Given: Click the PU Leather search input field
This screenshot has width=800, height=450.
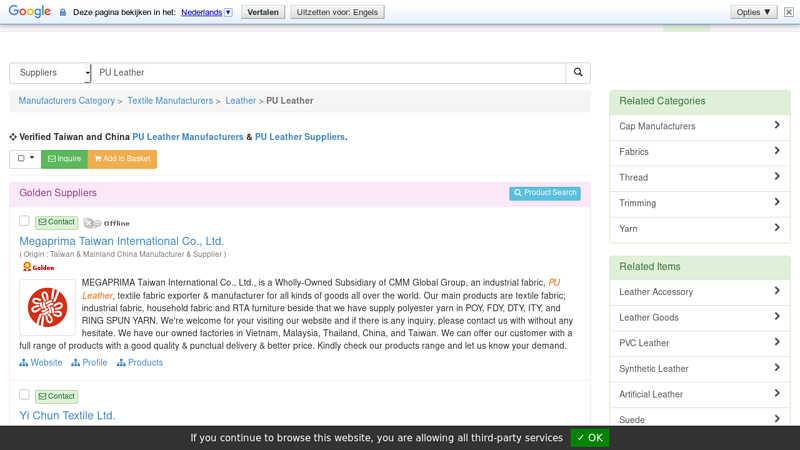Looking at the screenshot, I should pyautogui.click(x=330, y=73).
